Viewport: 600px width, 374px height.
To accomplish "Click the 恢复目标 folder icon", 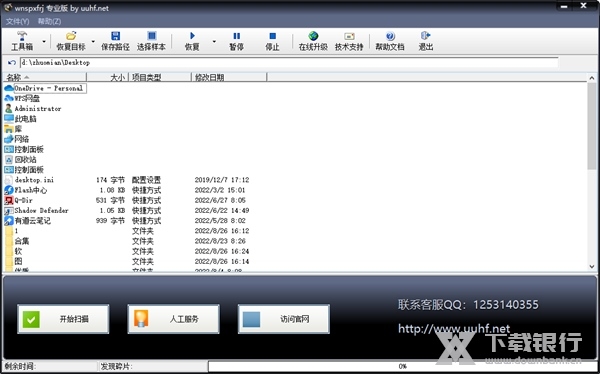I will click(71, 36).
